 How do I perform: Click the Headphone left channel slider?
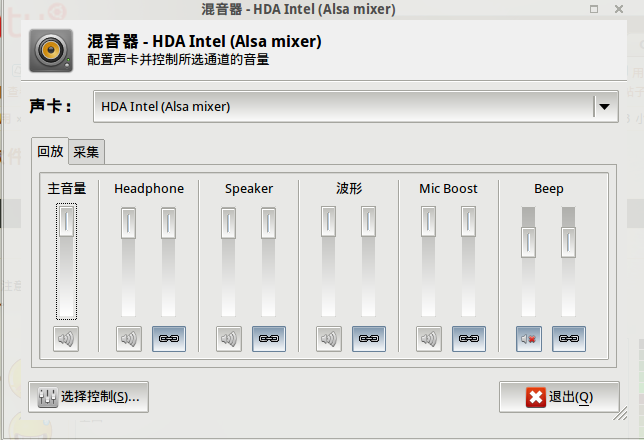pos(128,223)
